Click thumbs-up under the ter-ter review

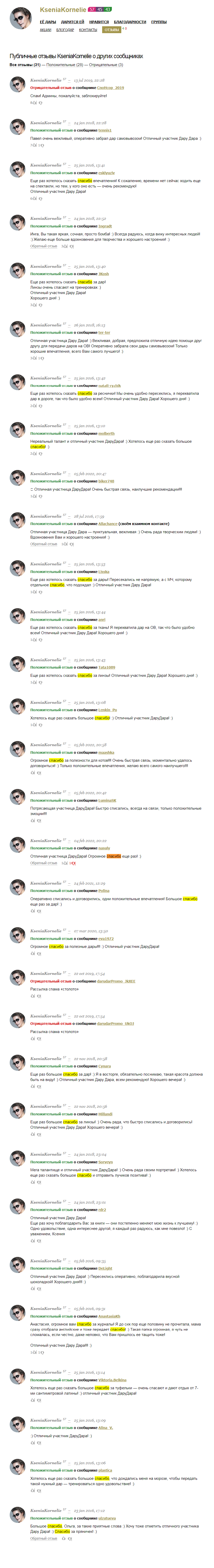tap(34, 358)
